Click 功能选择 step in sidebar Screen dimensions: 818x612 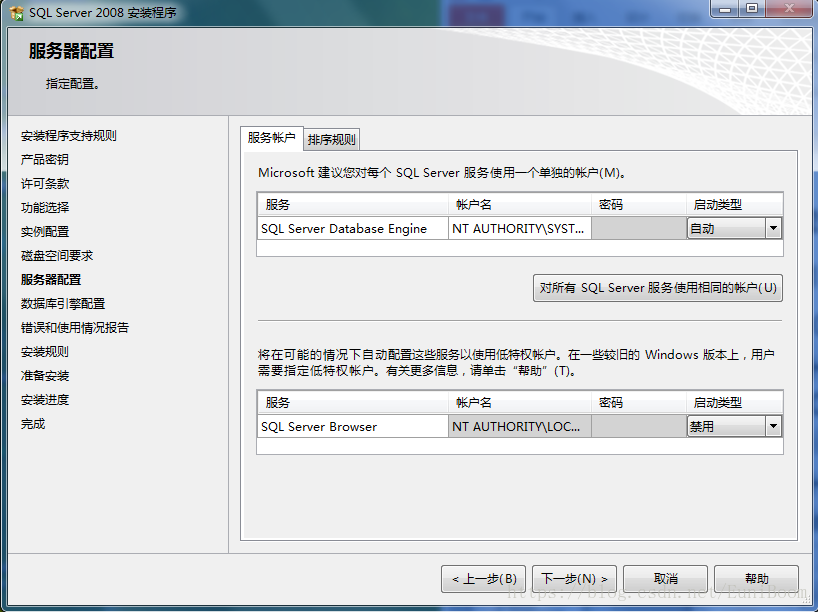pos(44,208)
